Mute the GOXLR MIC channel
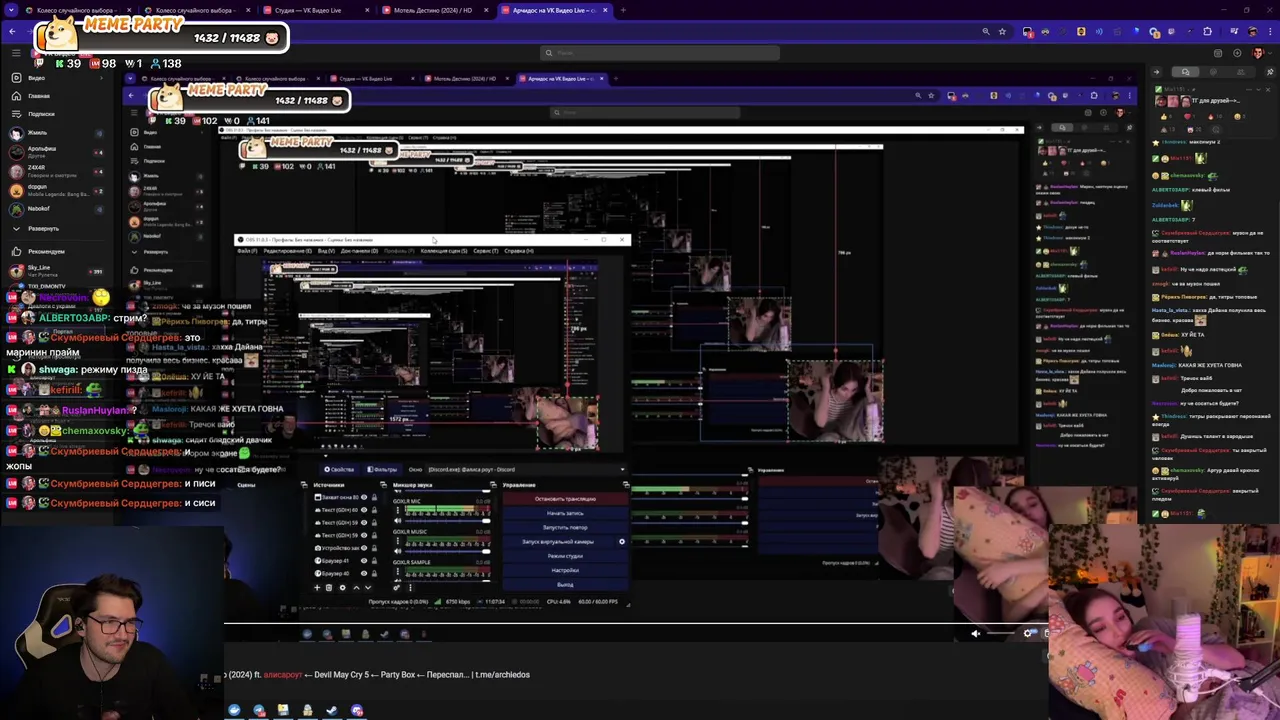The image size is (1280, 720). coord(398,519)
